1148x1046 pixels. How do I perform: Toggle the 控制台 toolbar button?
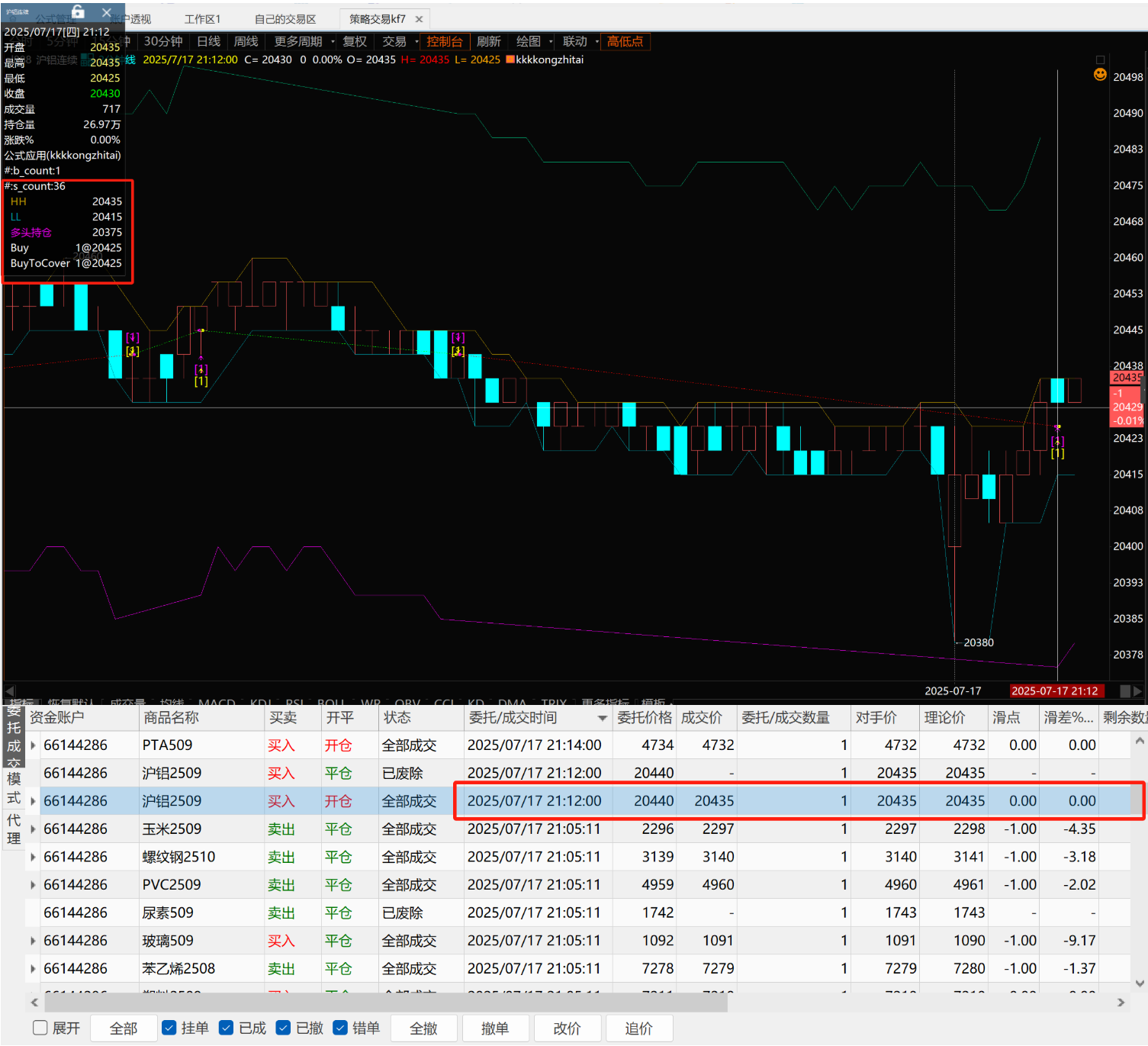(x=445, y=42)
